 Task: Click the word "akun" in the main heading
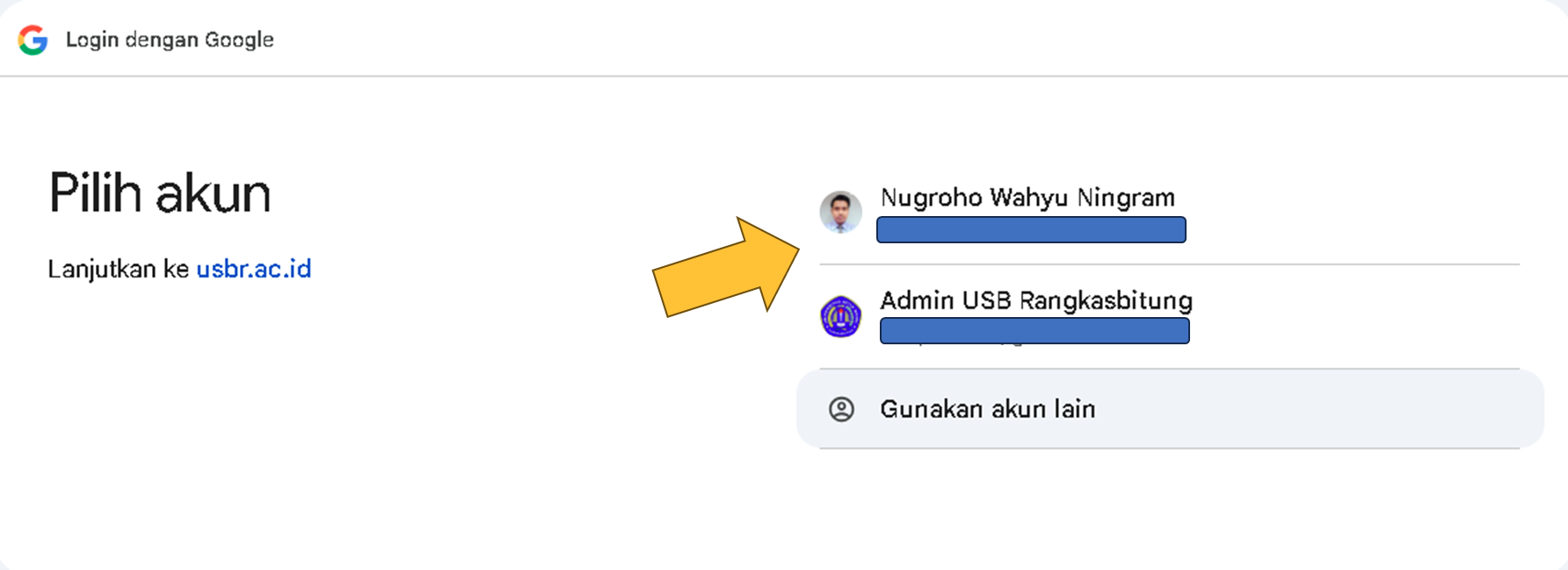[x=213, y=193]
